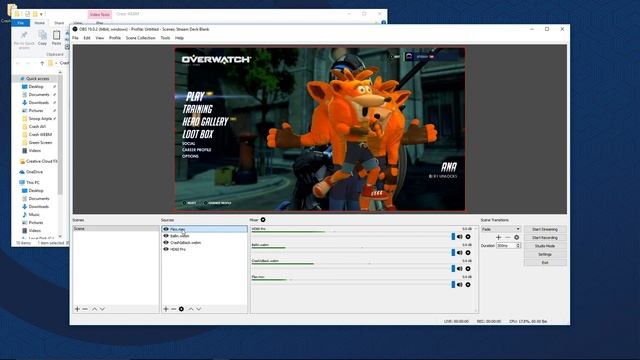Remove selected source with minus icon
The width and height of the screenshot is (640, 360).
(x=173, y=309)
